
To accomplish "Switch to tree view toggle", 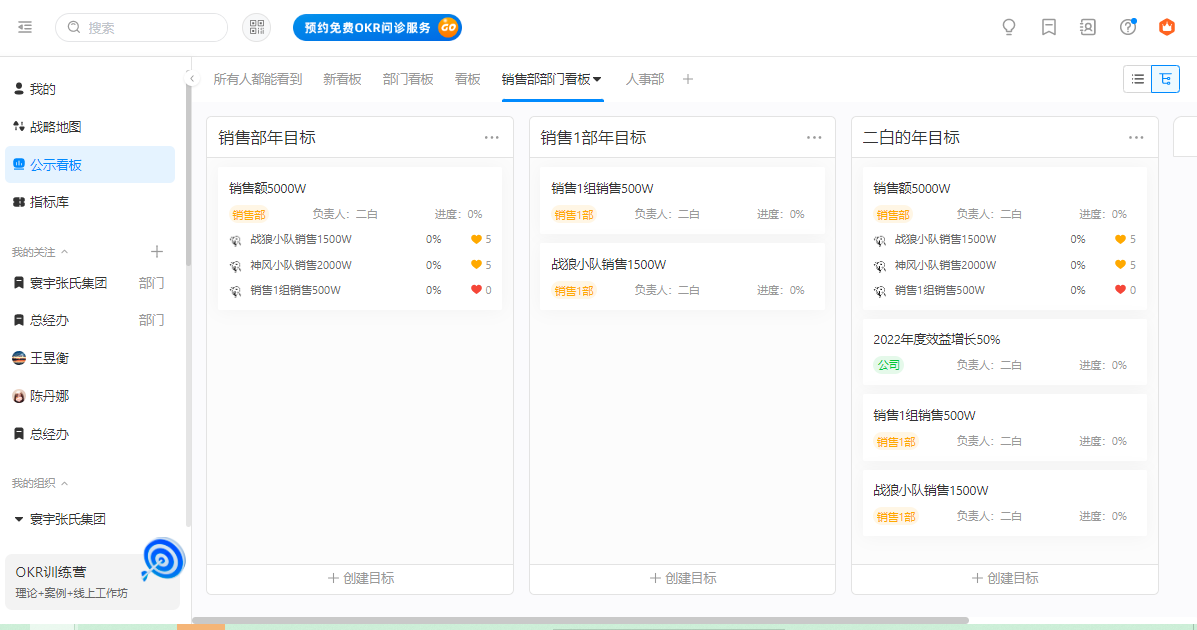I will click(1166, 79).
